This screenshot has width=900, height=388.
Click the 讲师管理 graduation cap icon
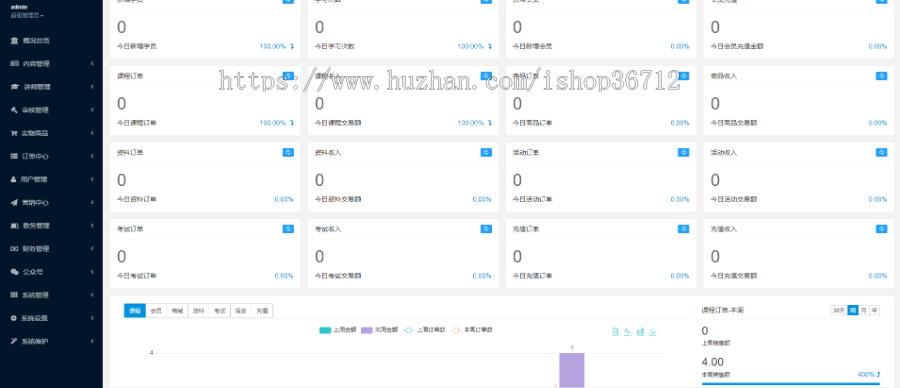click(x=14, y=87)
